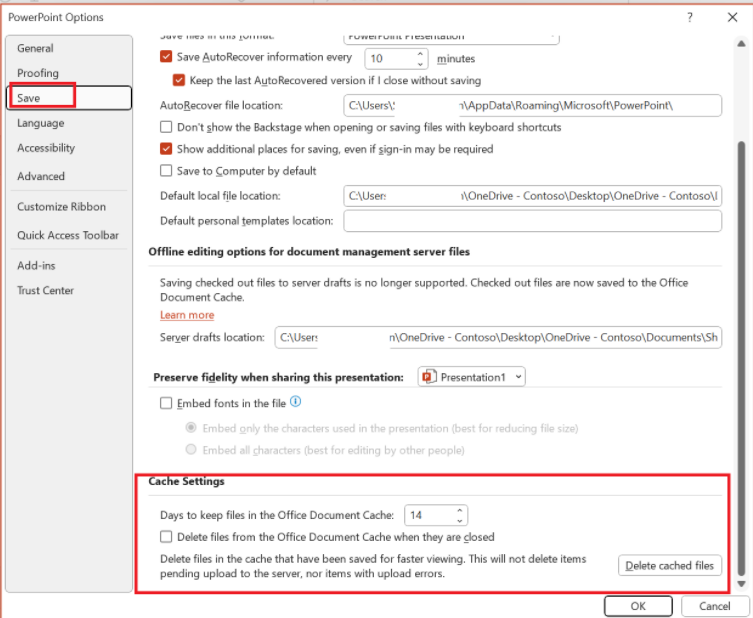Enable Delete files from cache when closed

tap(166, 536)
